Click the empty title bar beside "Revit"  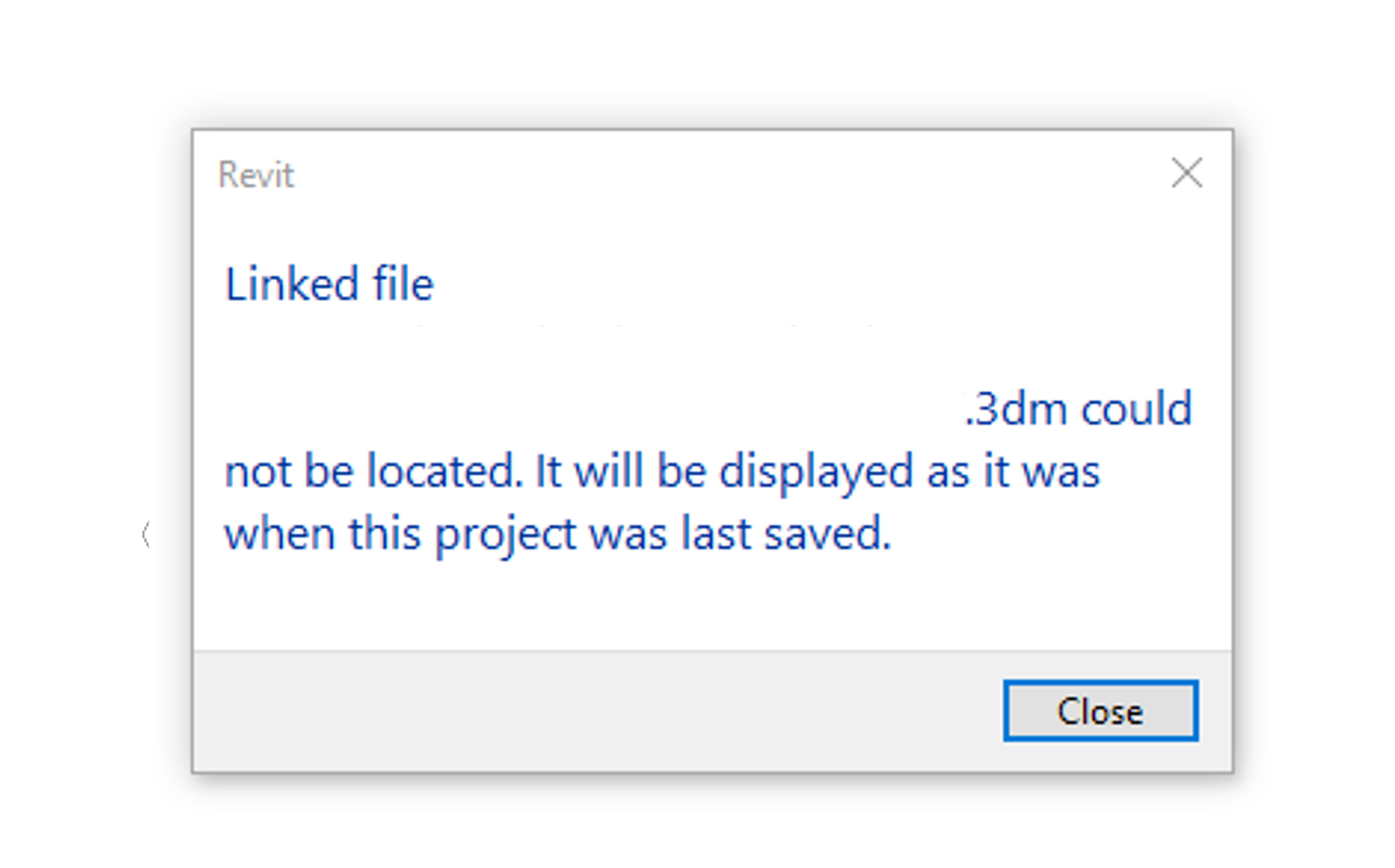[x=690, y=175]
